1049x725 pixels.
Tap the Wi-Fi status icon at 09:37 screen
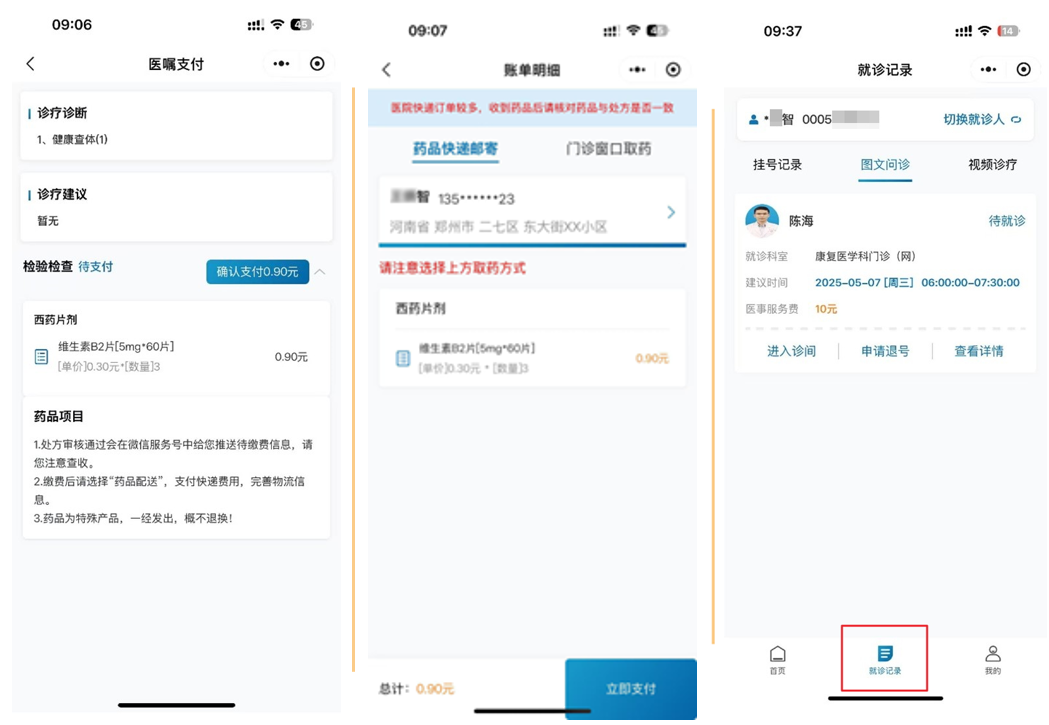click(x=984, y=31)
